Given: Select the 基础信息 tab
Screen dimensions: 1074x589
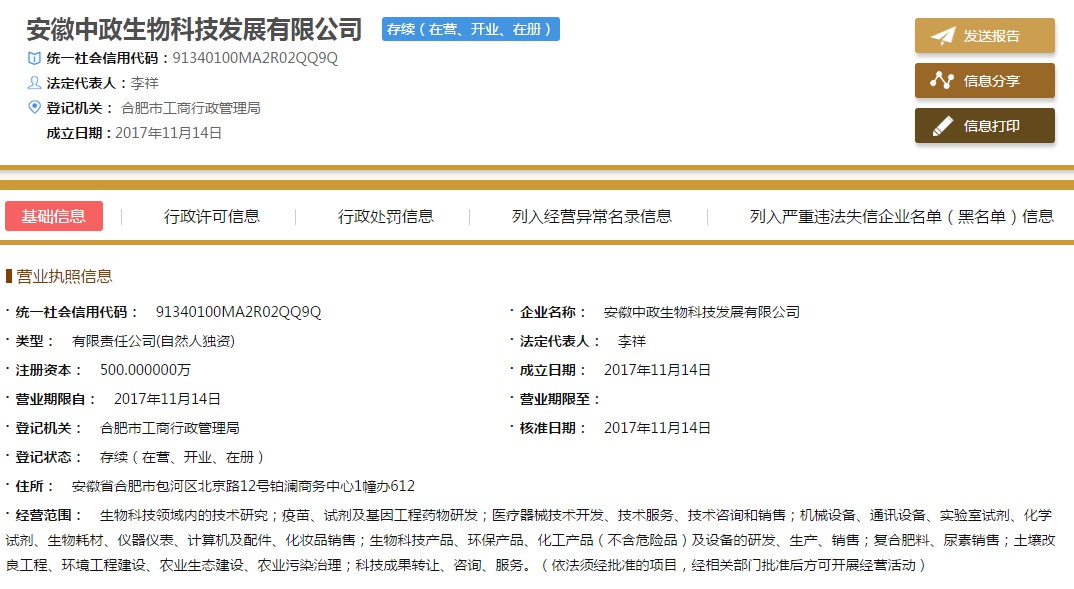Looking at the screenshot, I should point(54,216).
